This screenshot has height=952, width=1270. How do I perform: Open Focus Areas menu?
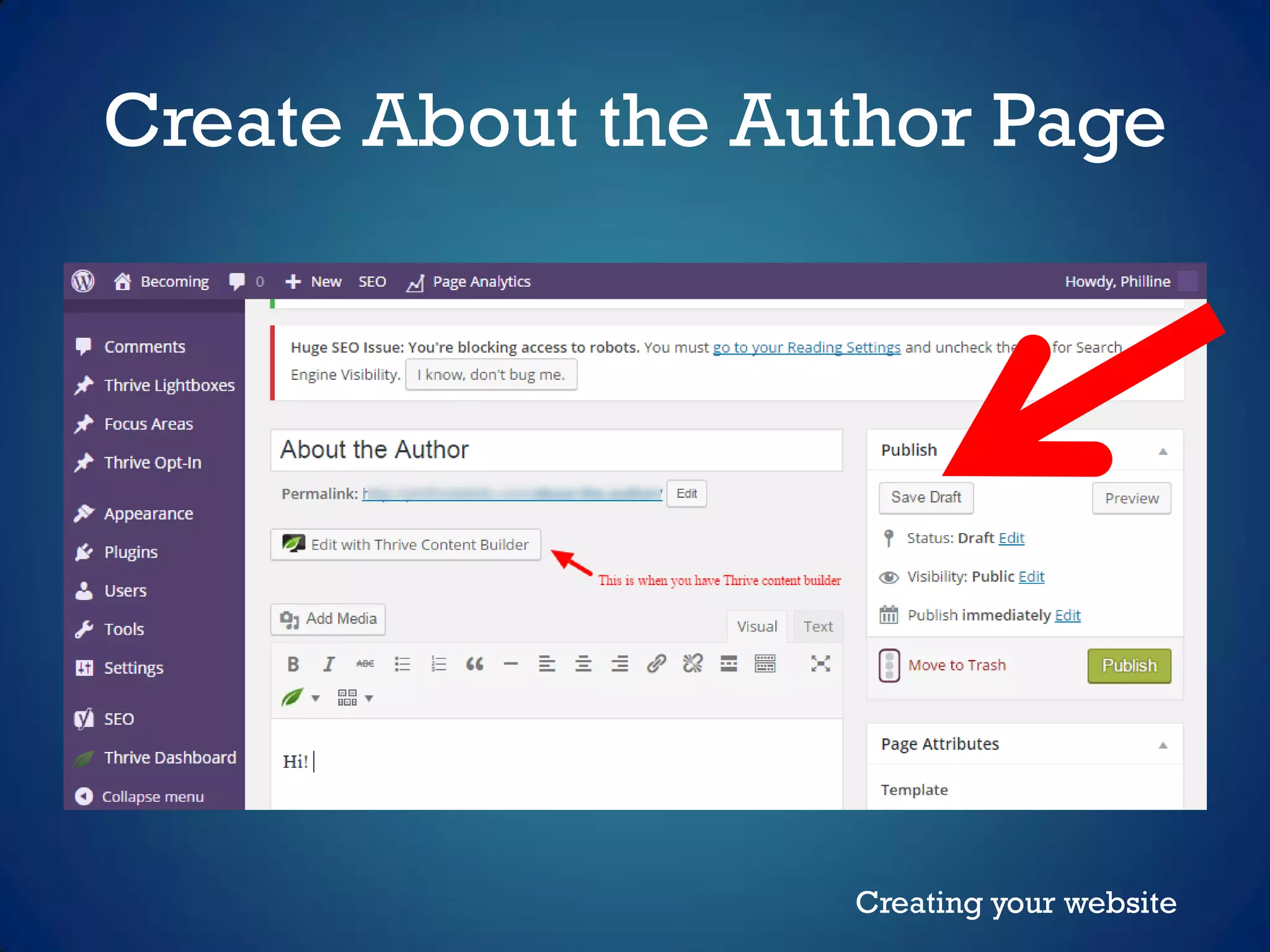tap(154, 424)
